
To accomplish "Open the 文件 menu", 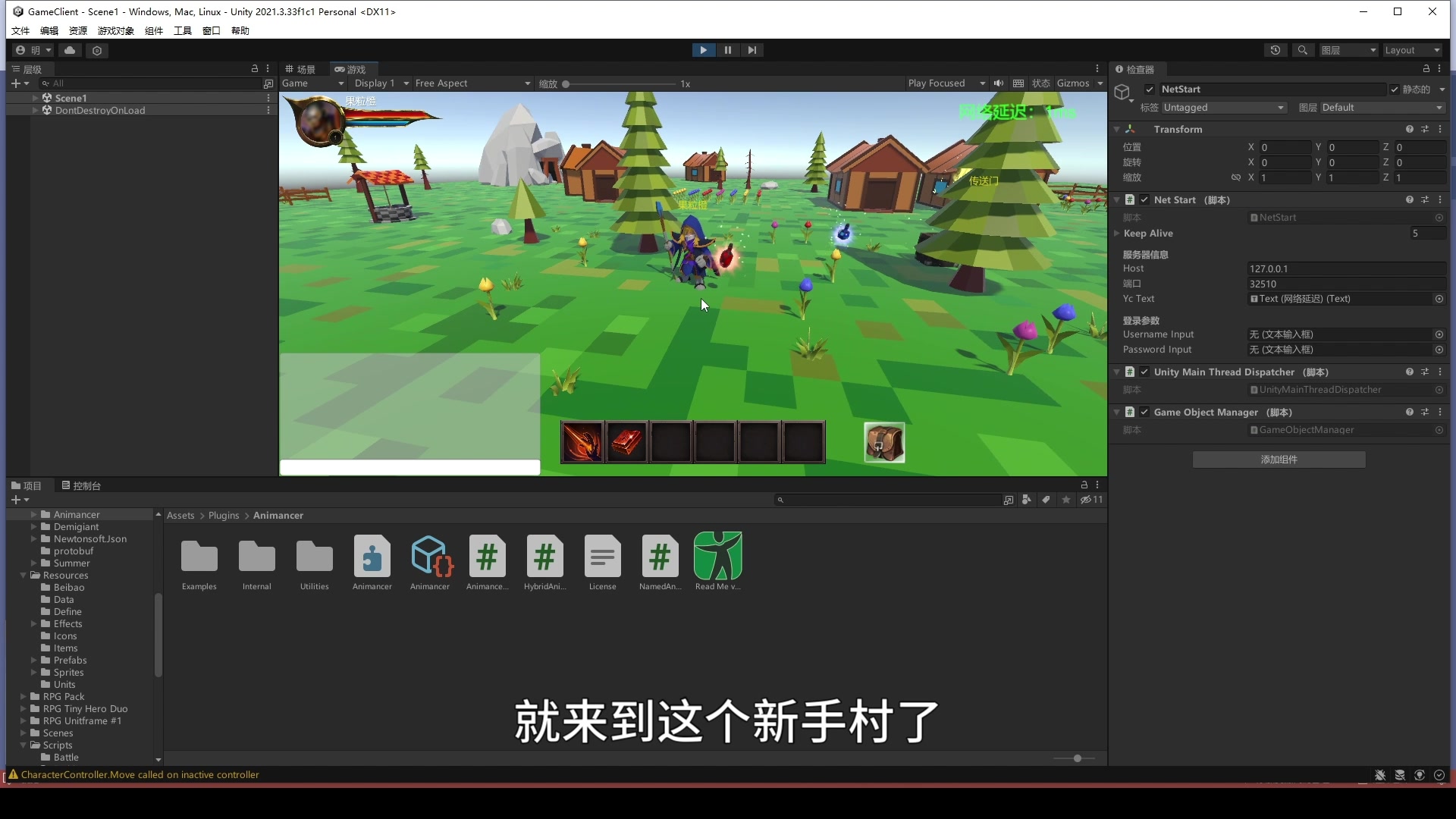I will pyautogui.click(x=20, y=30).
